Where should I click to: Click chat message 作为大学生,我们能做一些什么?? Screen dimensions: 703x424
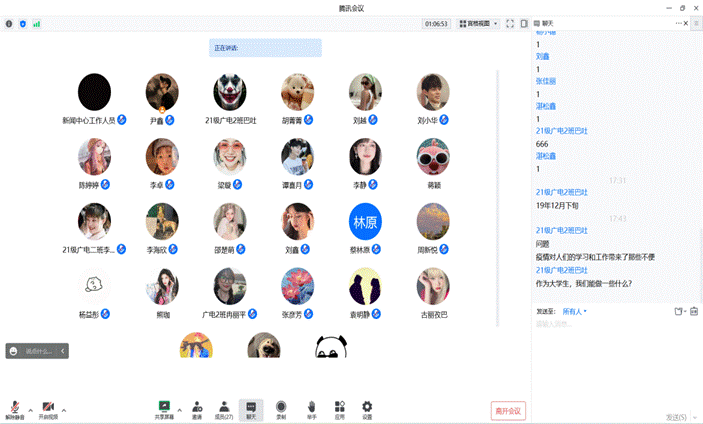click(x=584, y=284)
